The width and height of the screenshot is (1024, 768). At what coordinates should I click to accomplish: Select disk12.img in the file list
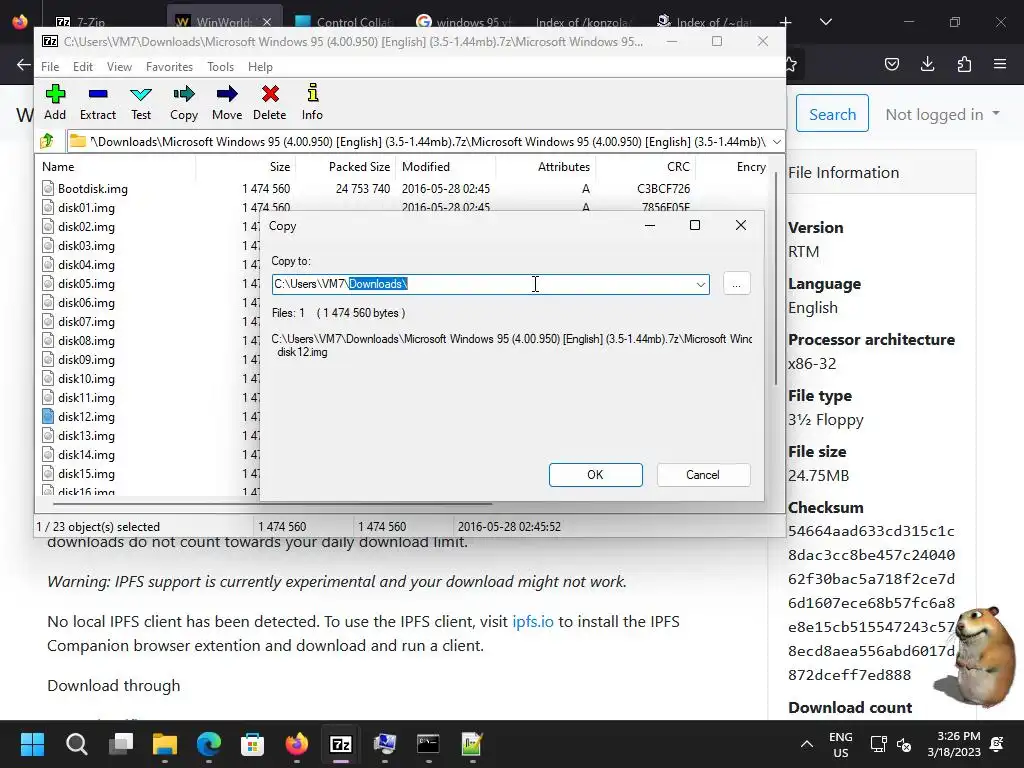[x=86, y=416]
